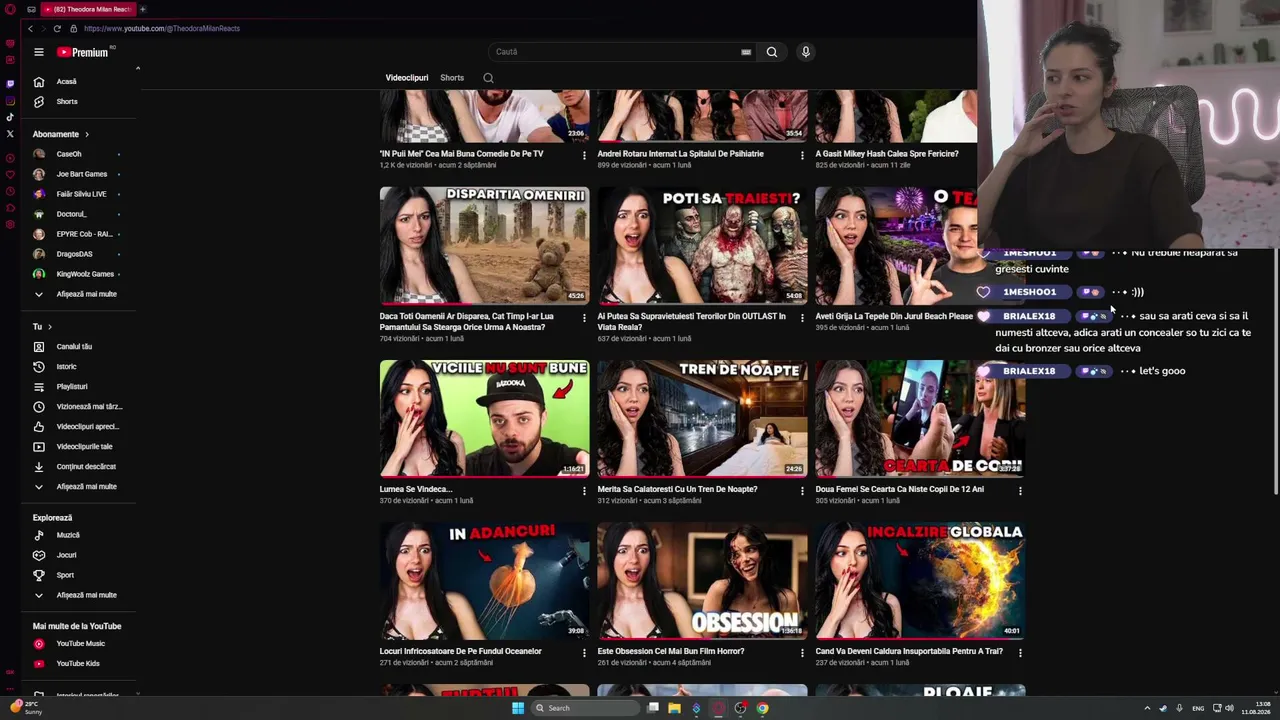This screenshot has width=1280, height=720.
Task: Expand more Explorează categories
Action: pos(77,595)
